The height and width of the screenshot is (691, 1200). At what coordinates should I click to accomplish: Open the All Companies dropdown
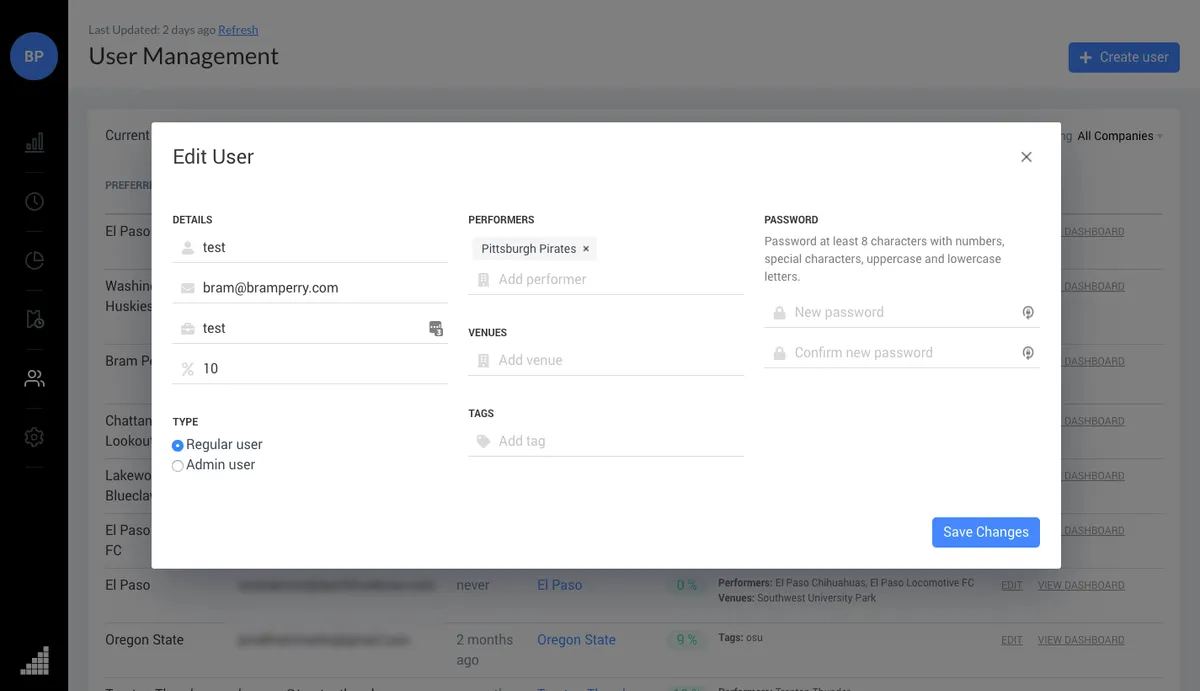click(1117, 135)
